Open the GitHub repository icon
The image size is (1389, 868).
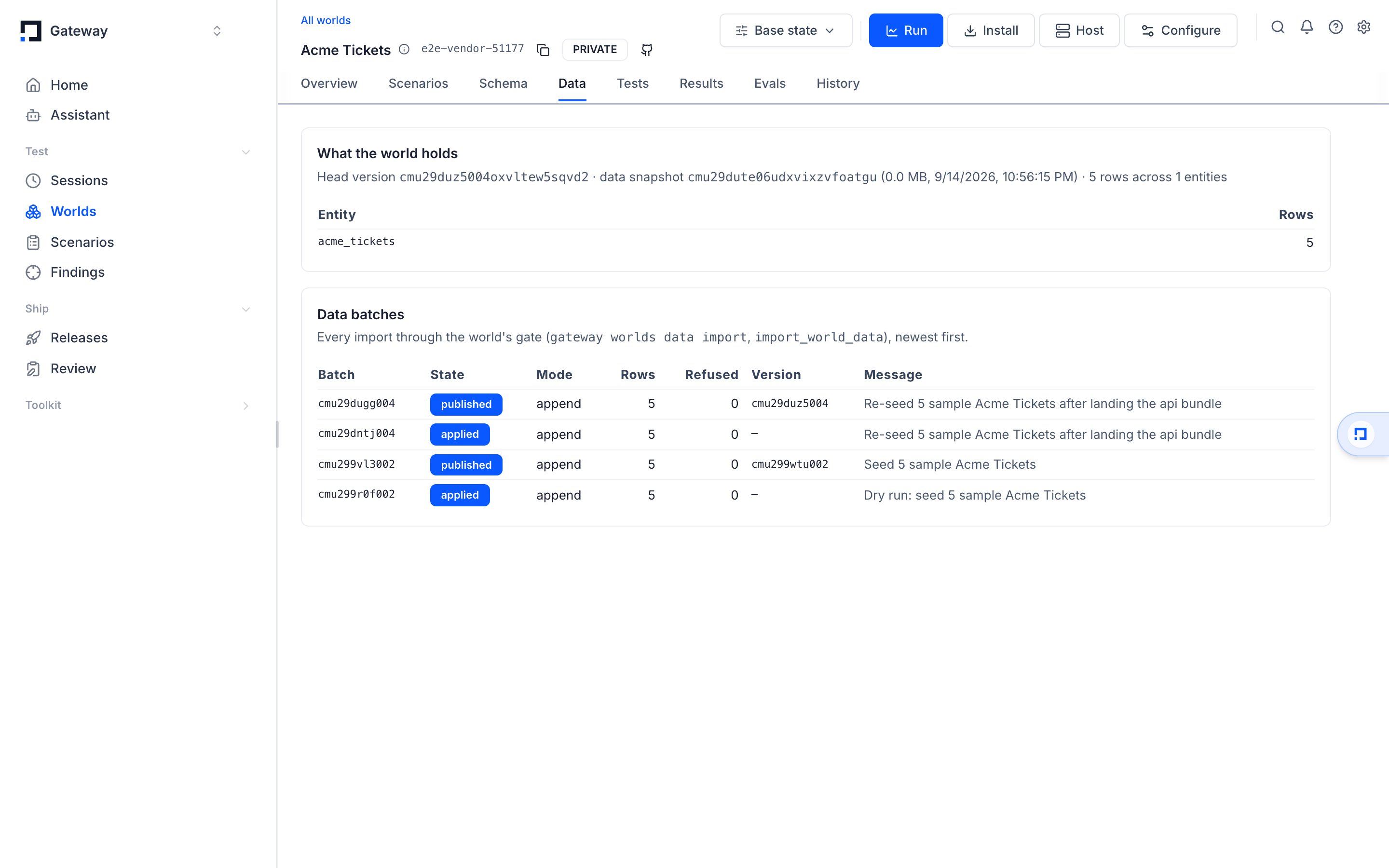click(647, 50)
